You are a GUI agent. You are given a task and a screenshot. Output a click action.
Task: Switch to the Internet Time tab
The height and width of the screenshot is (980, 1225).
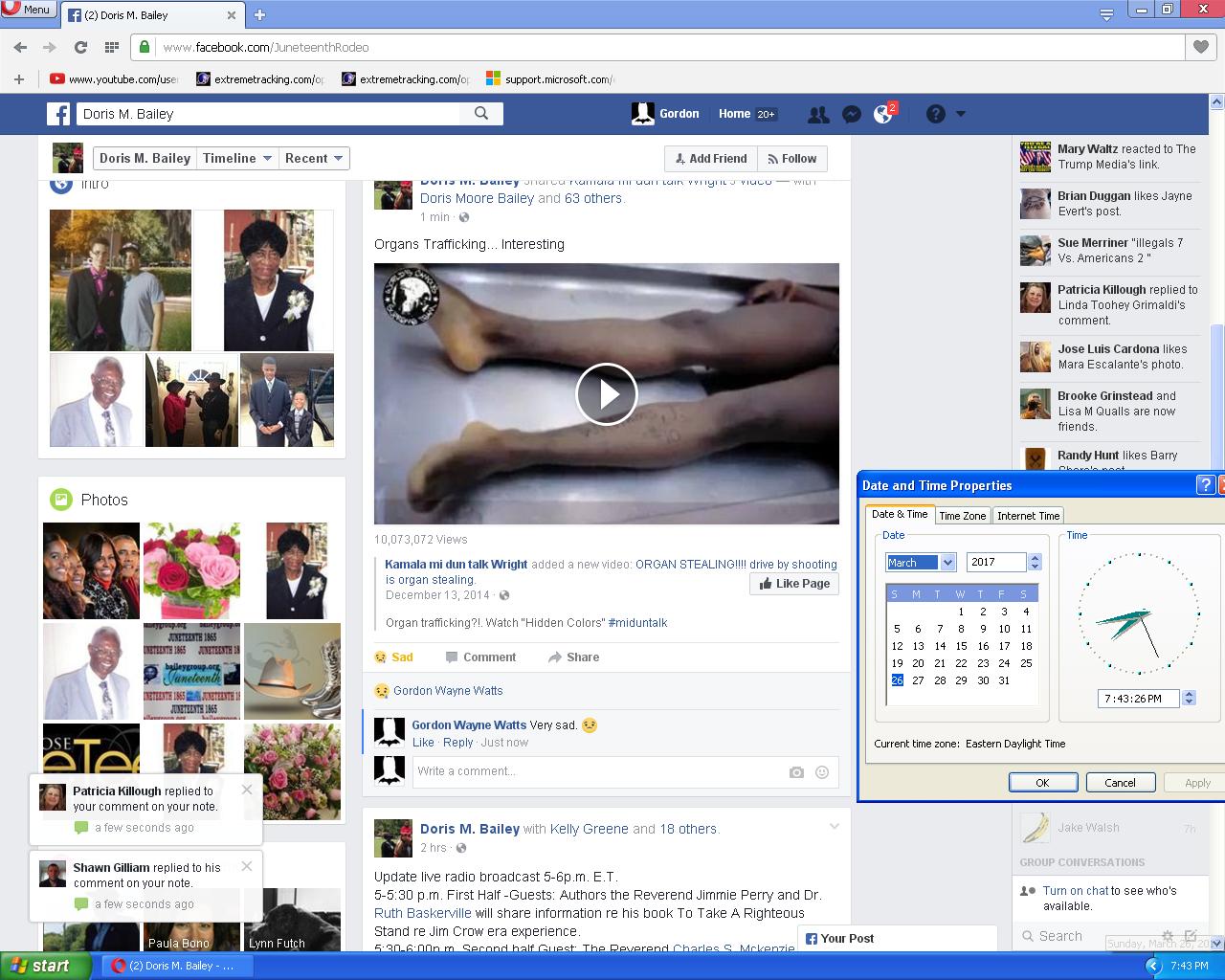pos(1028,516)
